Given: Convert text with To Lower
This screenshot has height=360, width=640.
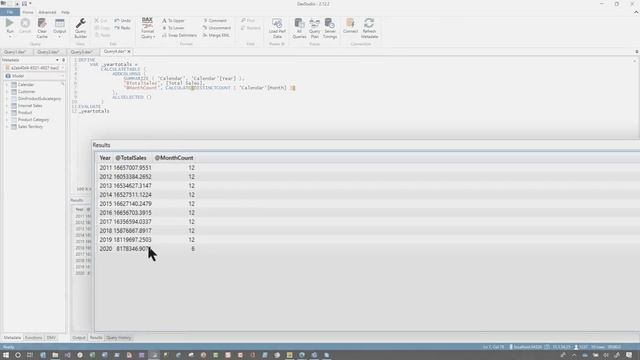Looking at the screenshot, I should pos(173,28).
